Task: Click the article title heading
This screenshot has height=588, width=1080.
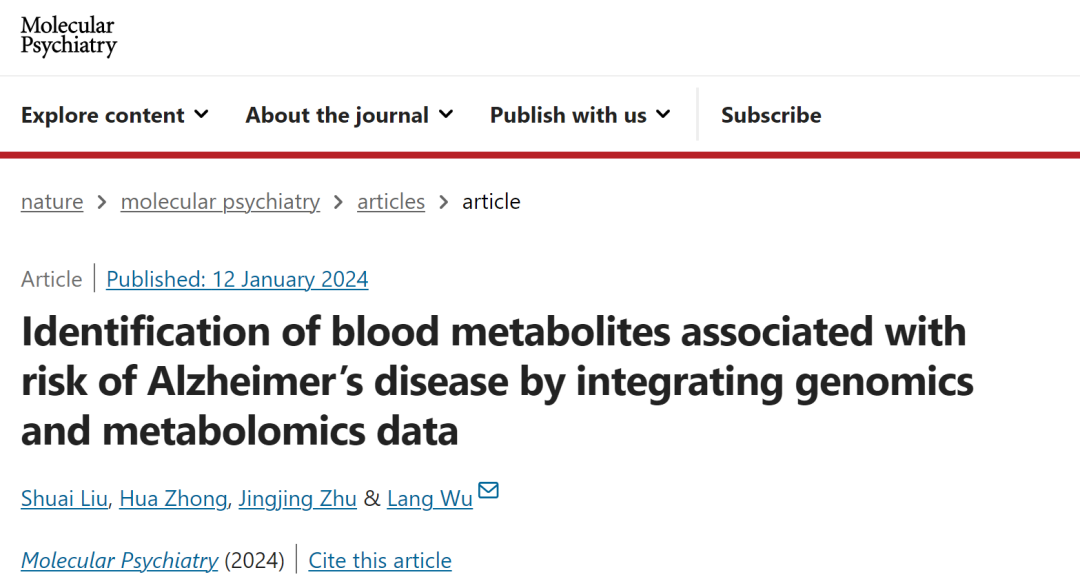Action: [497, 381]
